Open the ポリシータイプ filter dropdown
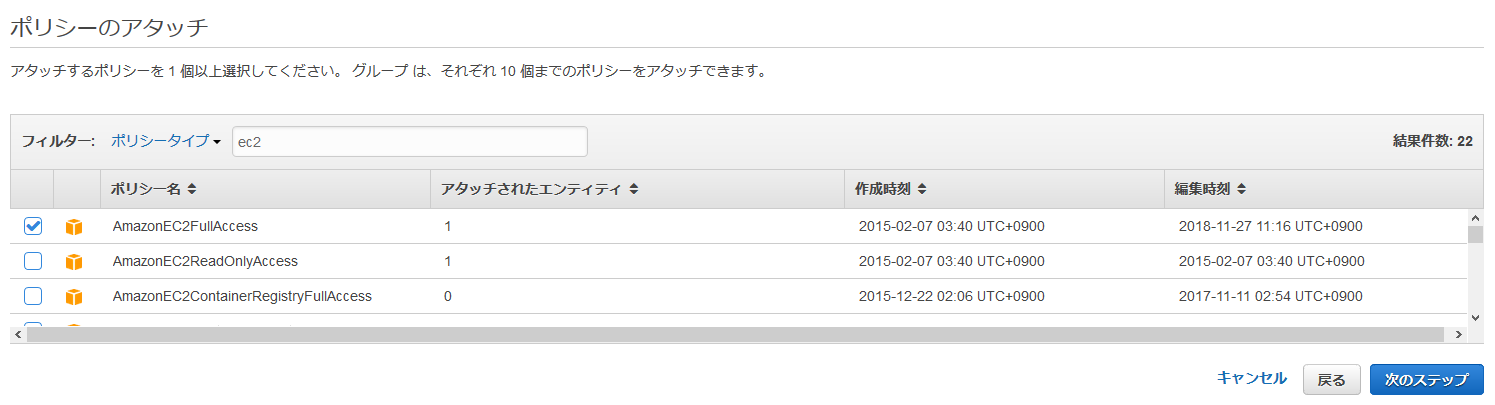This screenshot has height=405, width=1495. [165, 141]
